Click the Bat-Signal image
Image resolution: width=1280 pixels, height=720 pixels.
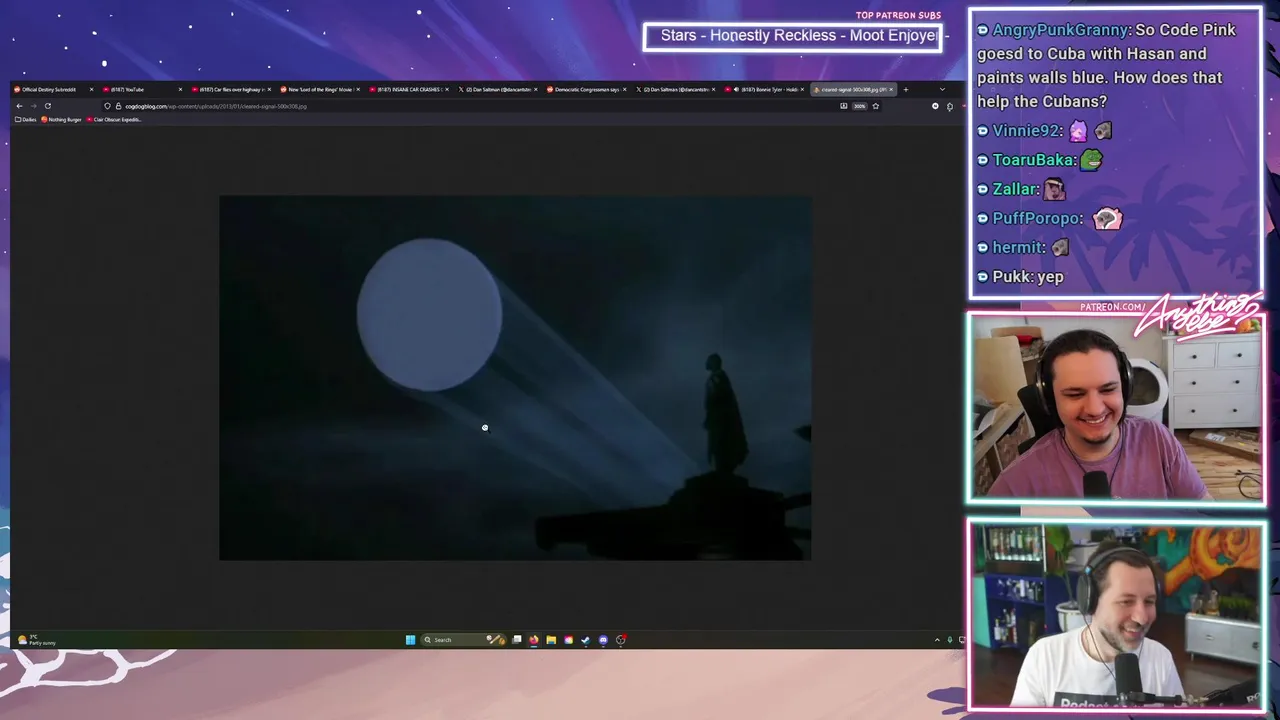pos(515,378)
